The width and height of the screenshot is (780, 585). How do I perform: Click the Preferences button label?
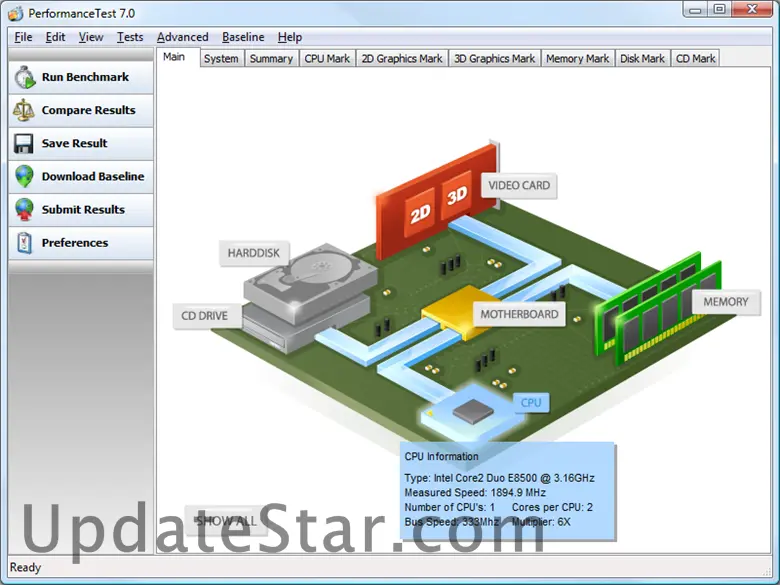(x=75, y=243)
